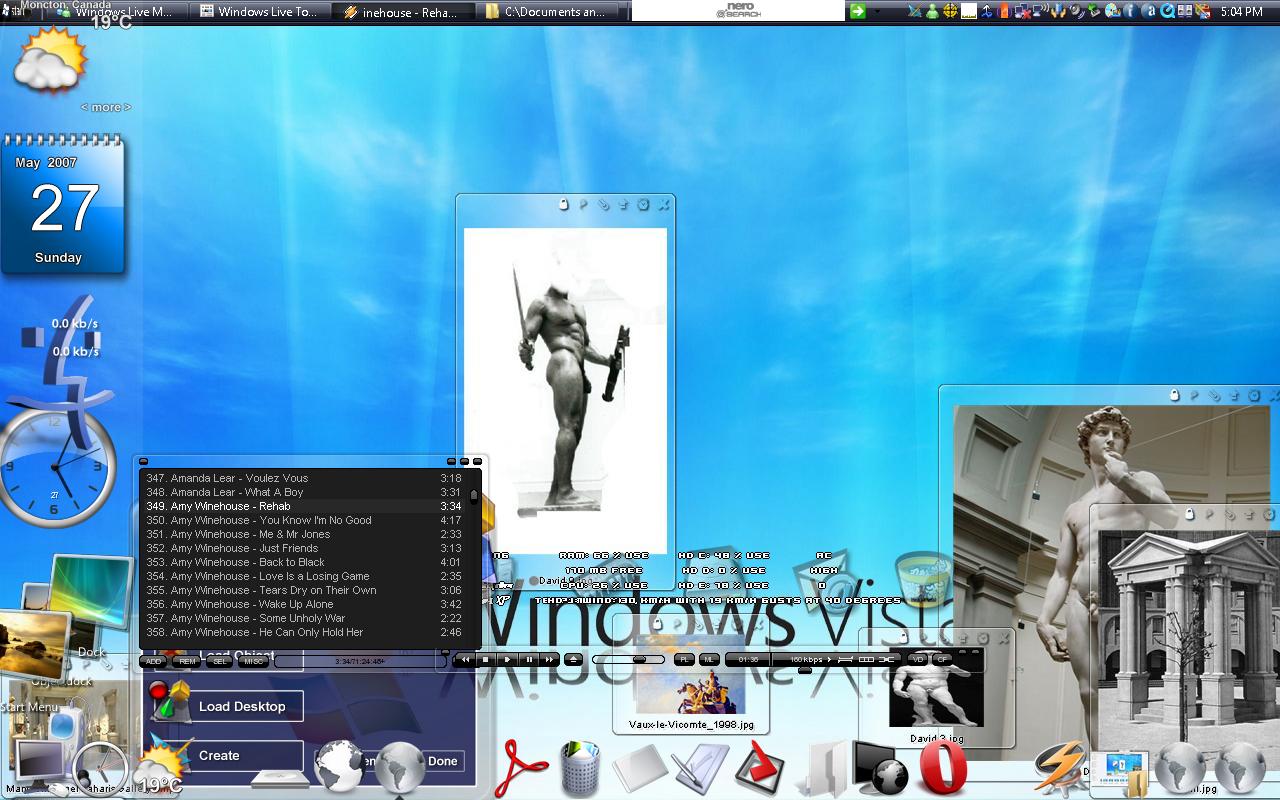The height and width of the screenshot is (800, 1280).
Task: Open the Recycle Bin dock icon
Action: [579, 768]
